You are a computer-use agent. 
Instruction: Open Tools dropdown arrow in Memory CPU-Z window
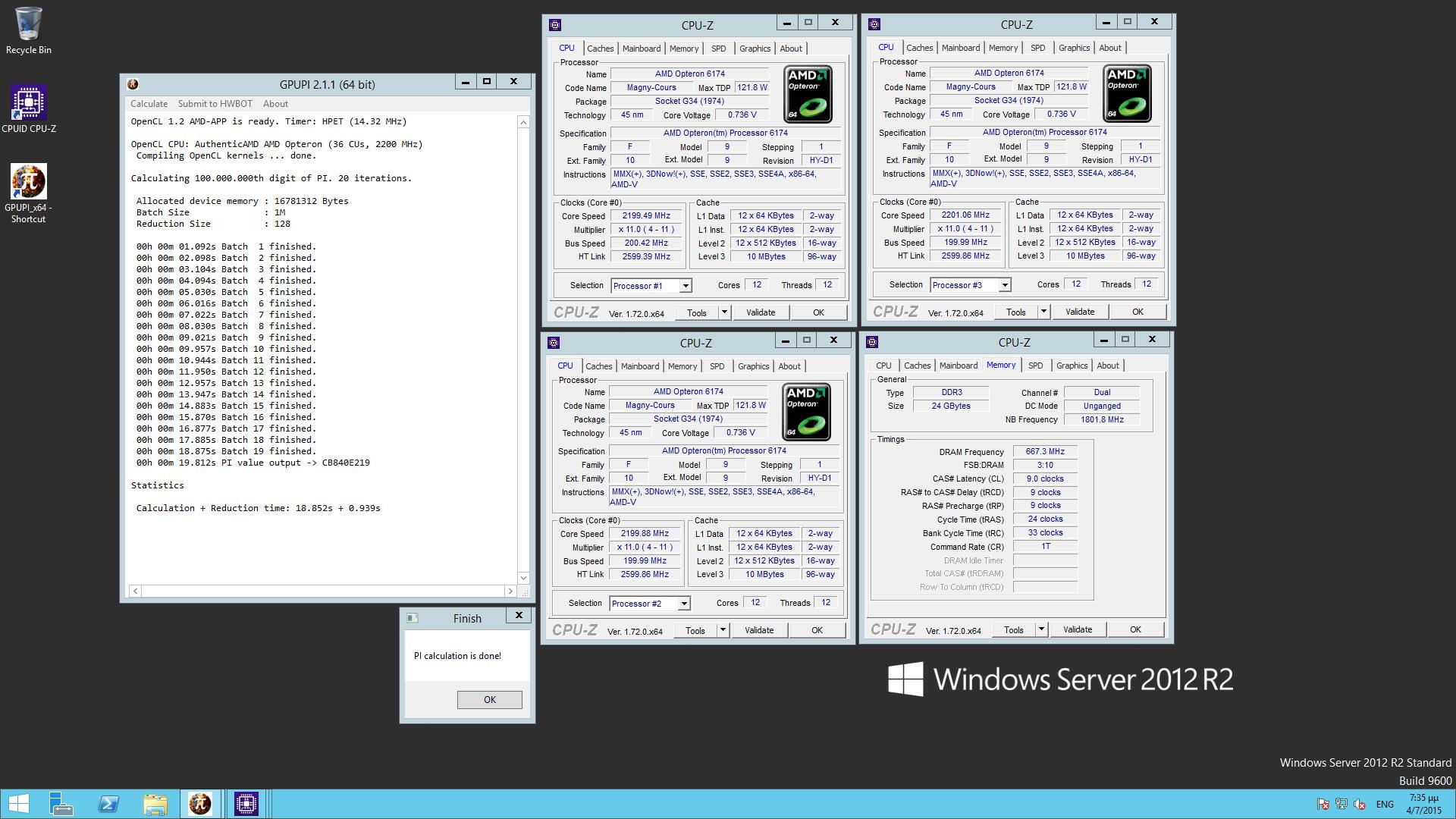pyautogui.click(x=1041, y=629)
